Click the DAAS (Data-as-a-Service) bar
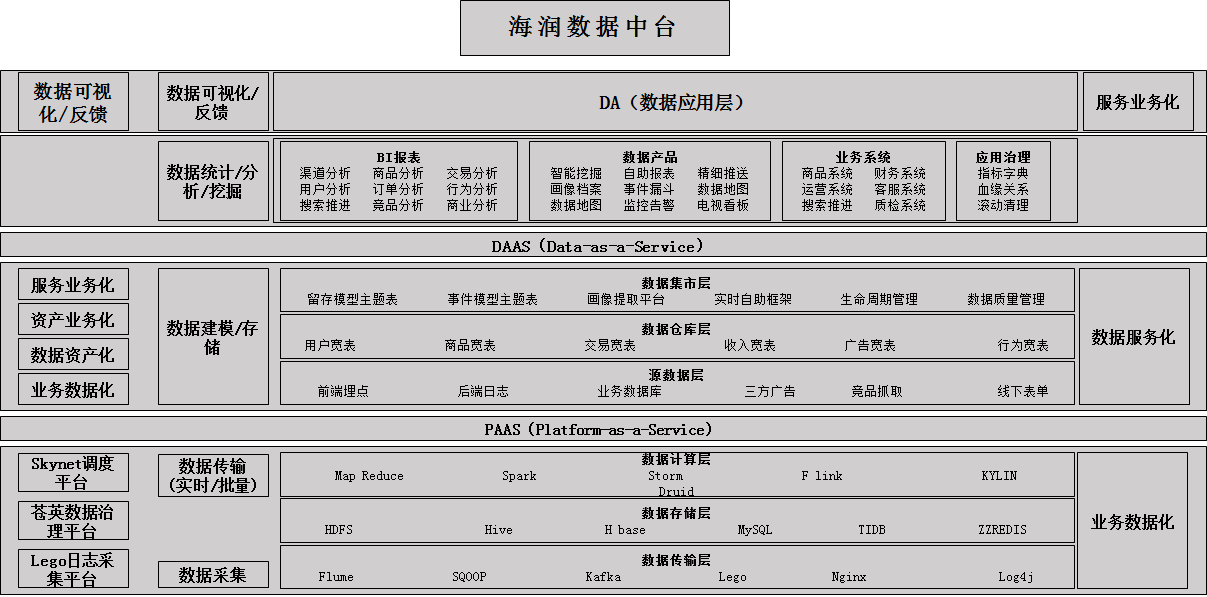Screen dimensions: 1207x597 pos(603,245)
